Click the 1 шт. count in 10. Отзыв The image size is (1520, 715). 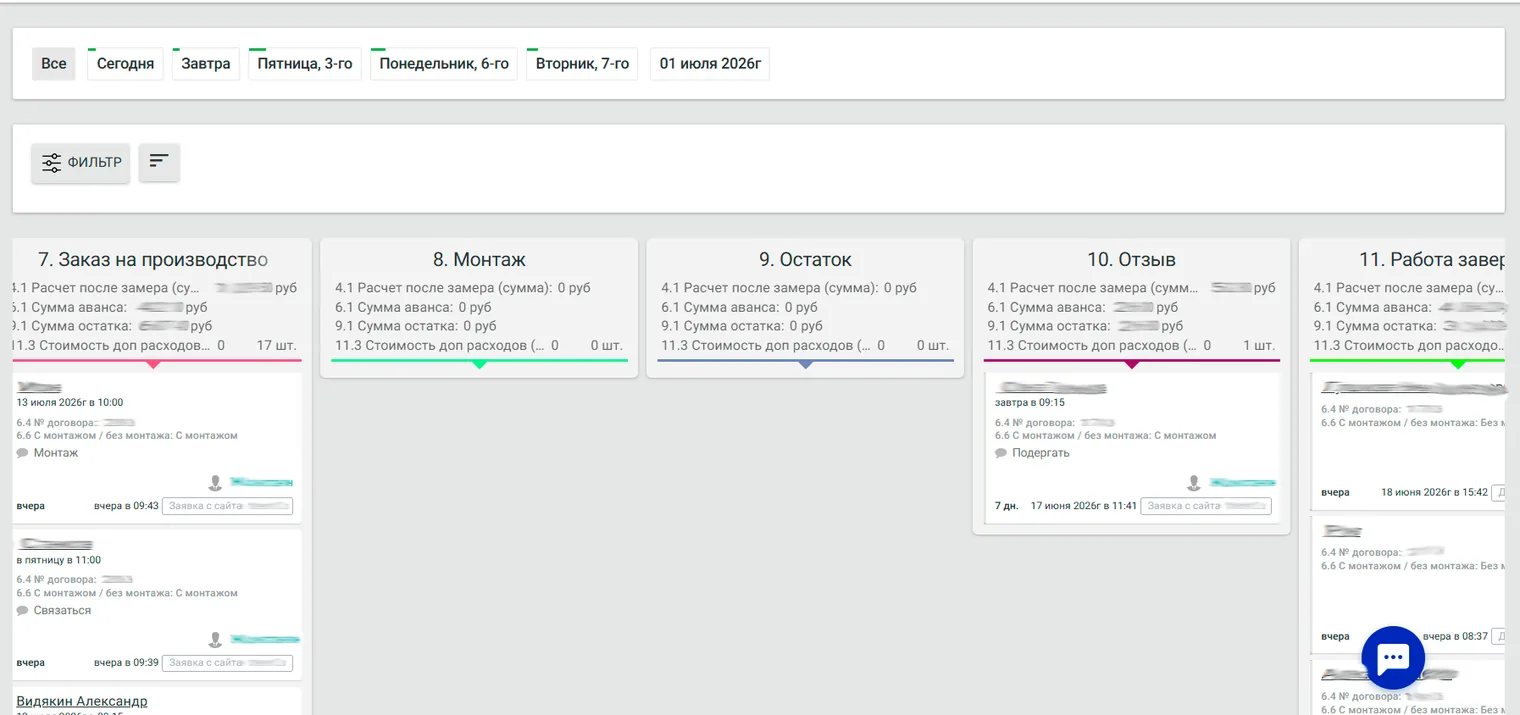(1259, 345)
